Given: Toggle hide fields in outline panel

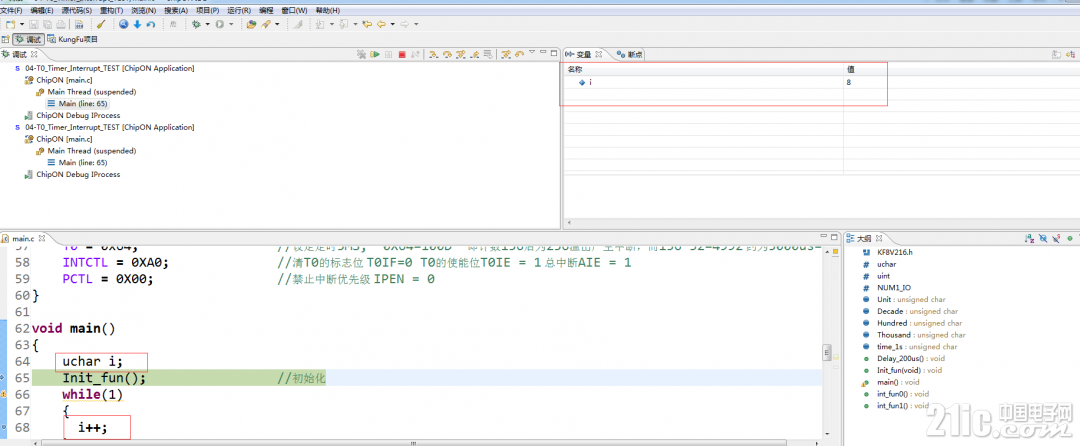Looking at the screenshot, I should [1043, 238].
